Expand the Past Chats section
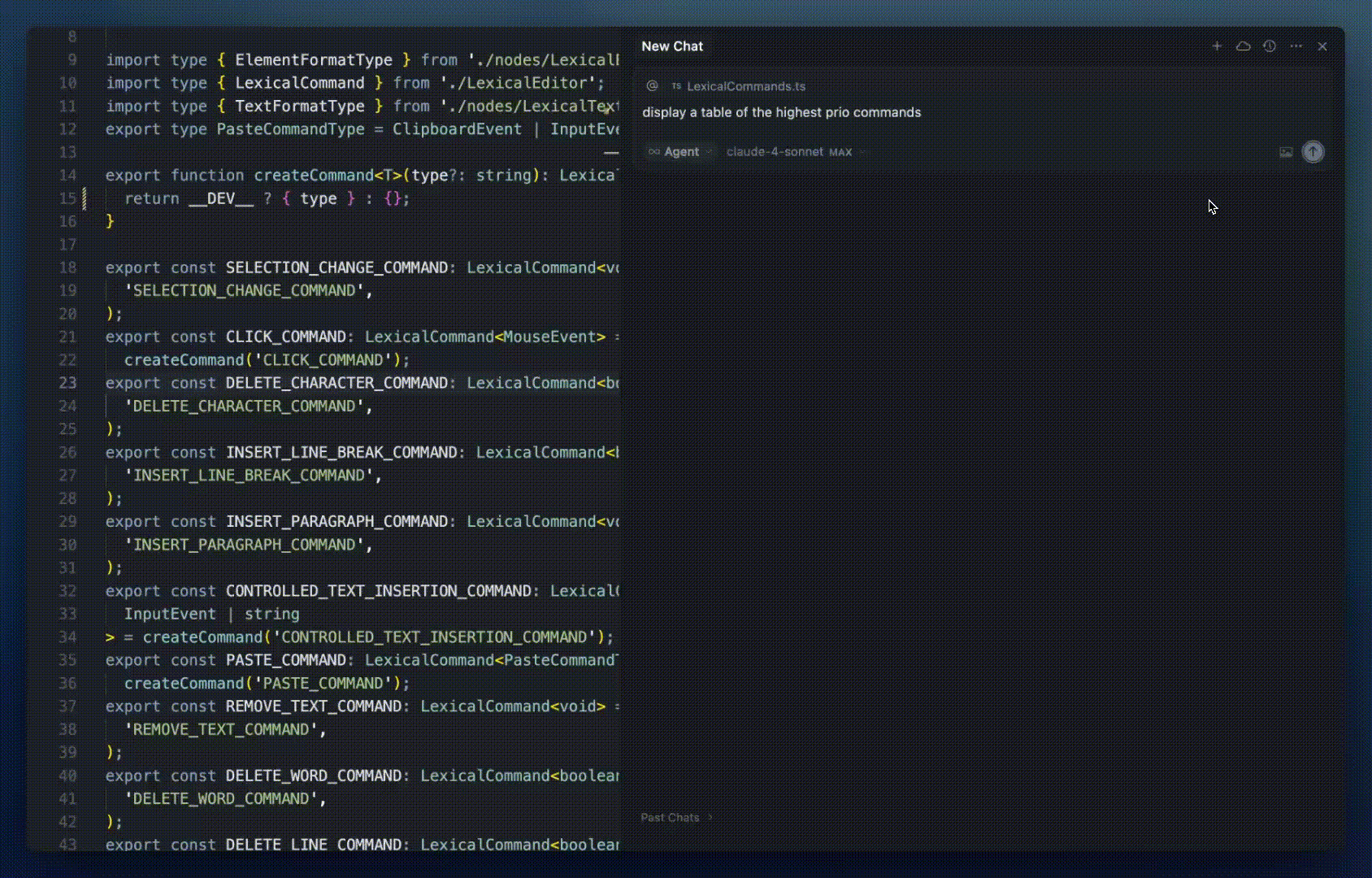 point(676,817)
